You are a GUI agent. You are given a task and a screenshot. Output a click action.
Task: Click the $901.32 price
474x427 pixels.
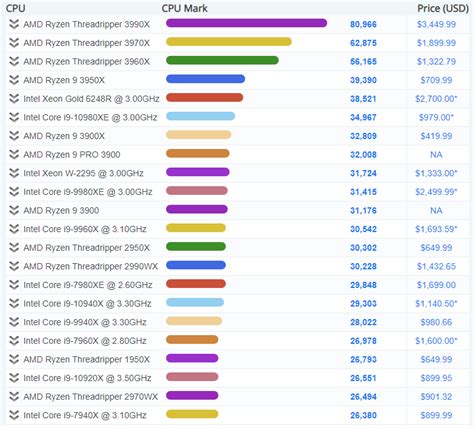click(436, 397)
